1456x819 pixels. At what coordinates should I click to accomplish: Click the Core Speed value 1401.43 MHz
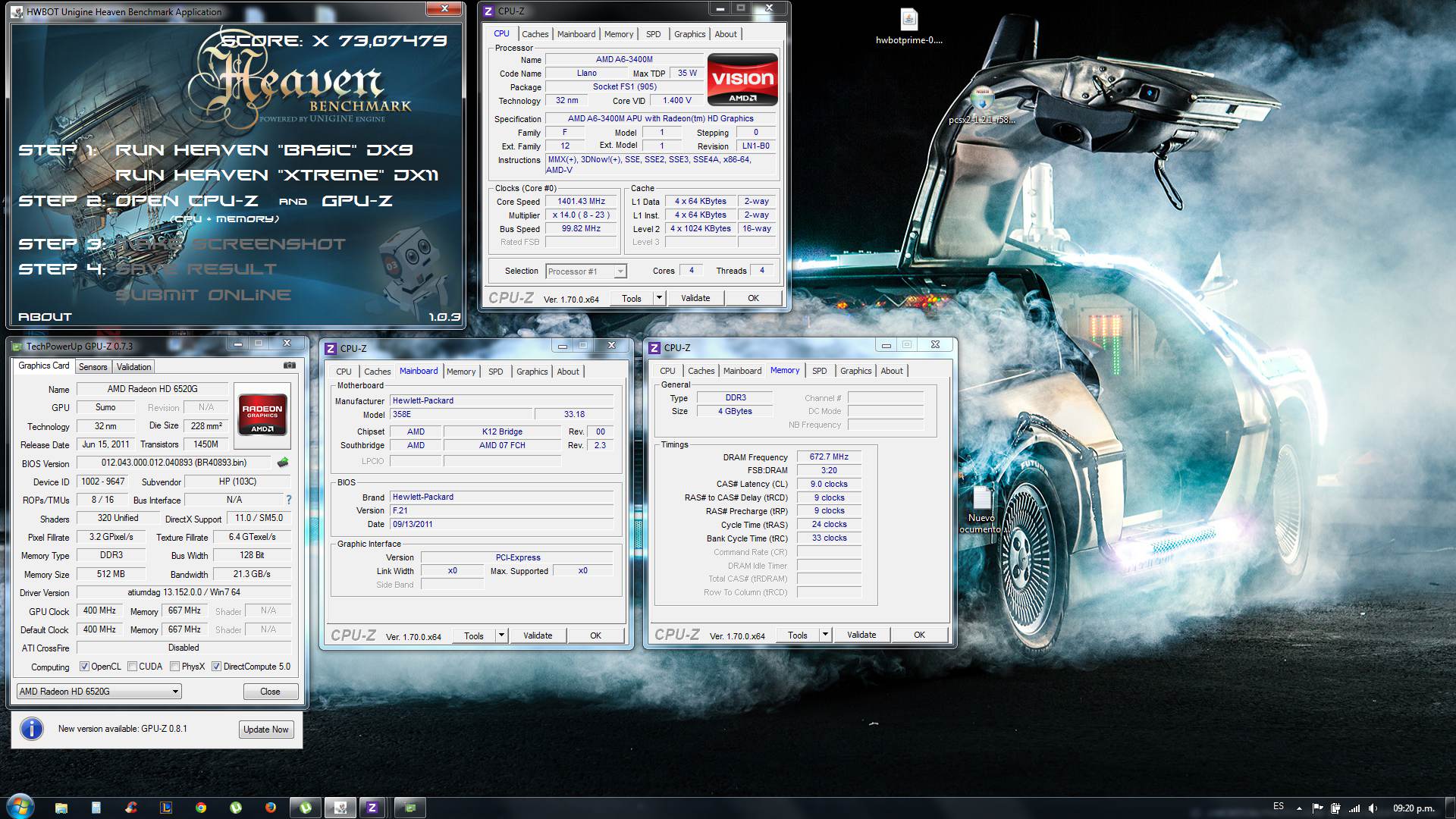point(582,202)
